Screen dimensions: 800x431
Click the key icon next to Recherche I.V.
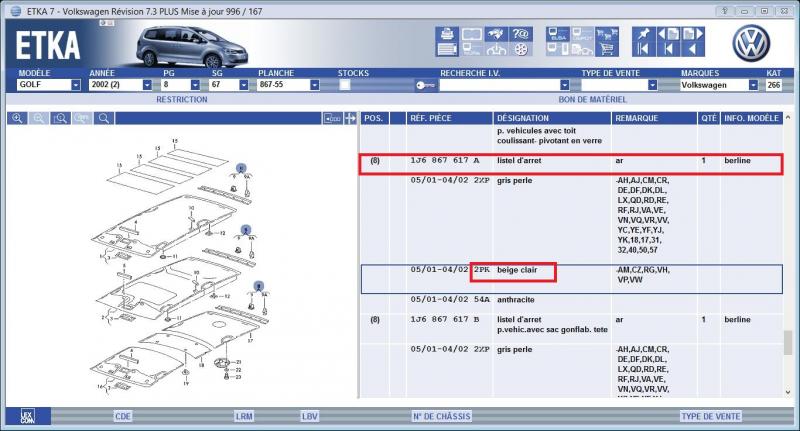424,85
